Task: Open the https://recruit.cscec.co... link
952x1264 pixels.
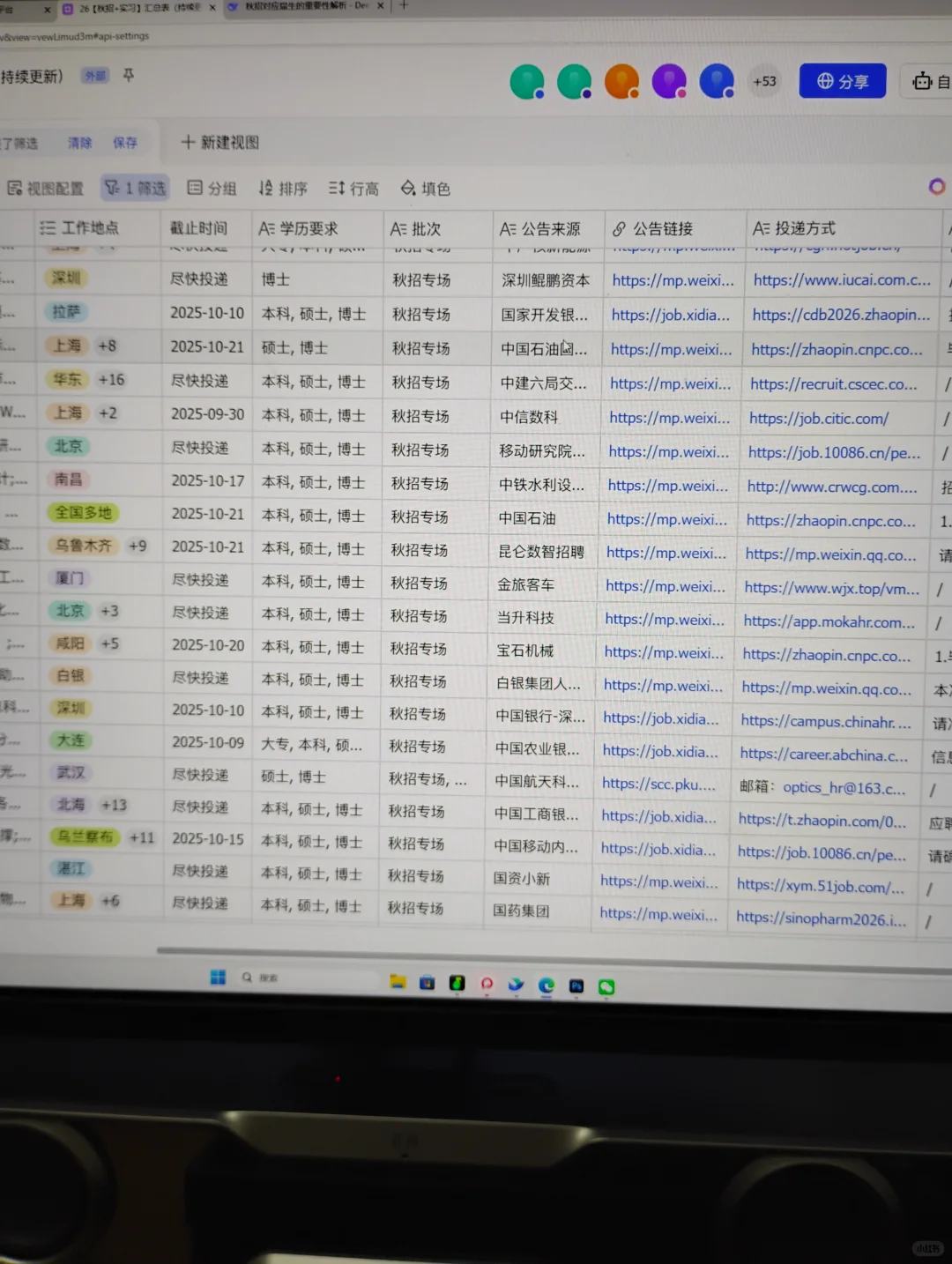Action: (834, 384)
